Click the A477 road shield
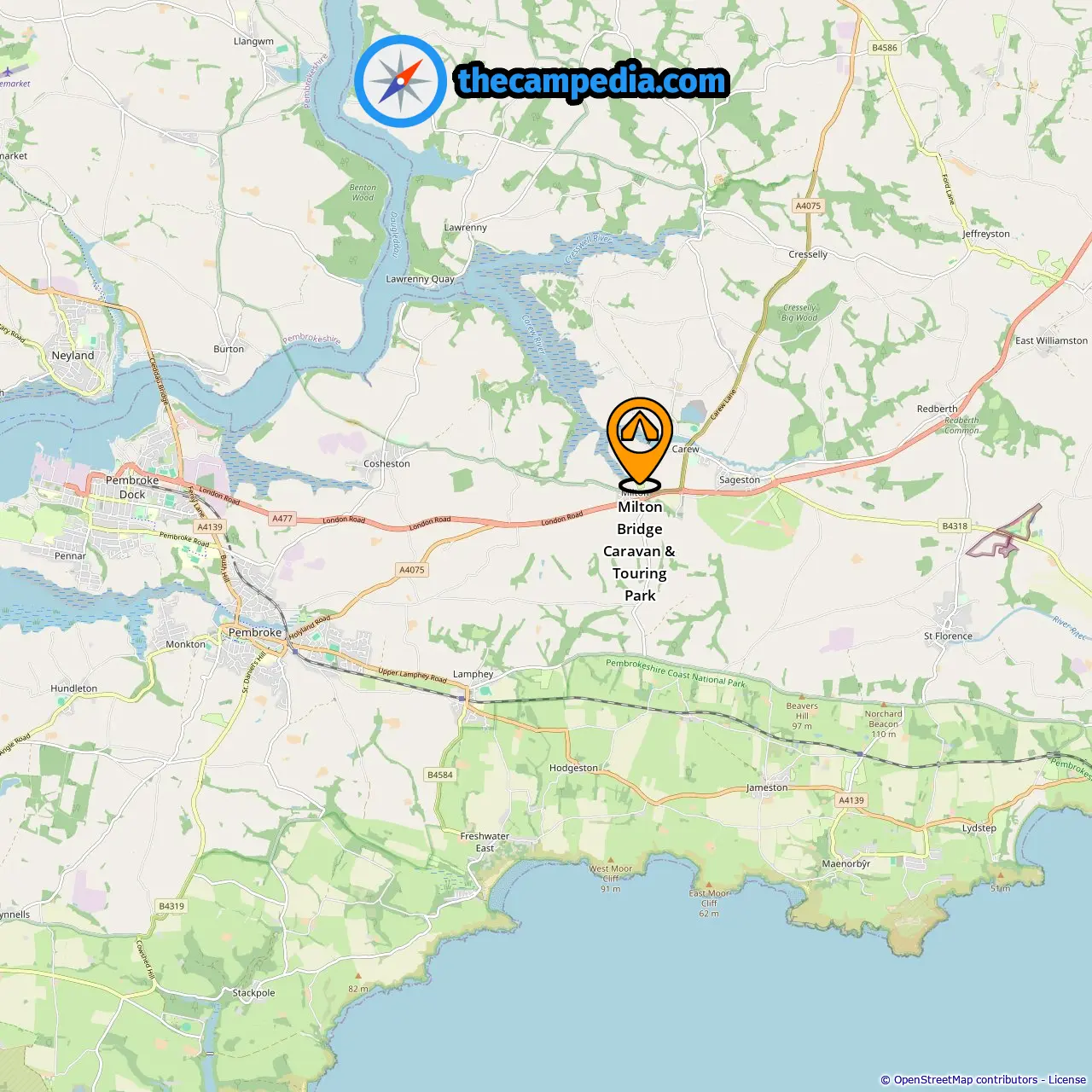This screenshot has width=1092, height=1092. point(282,519)
